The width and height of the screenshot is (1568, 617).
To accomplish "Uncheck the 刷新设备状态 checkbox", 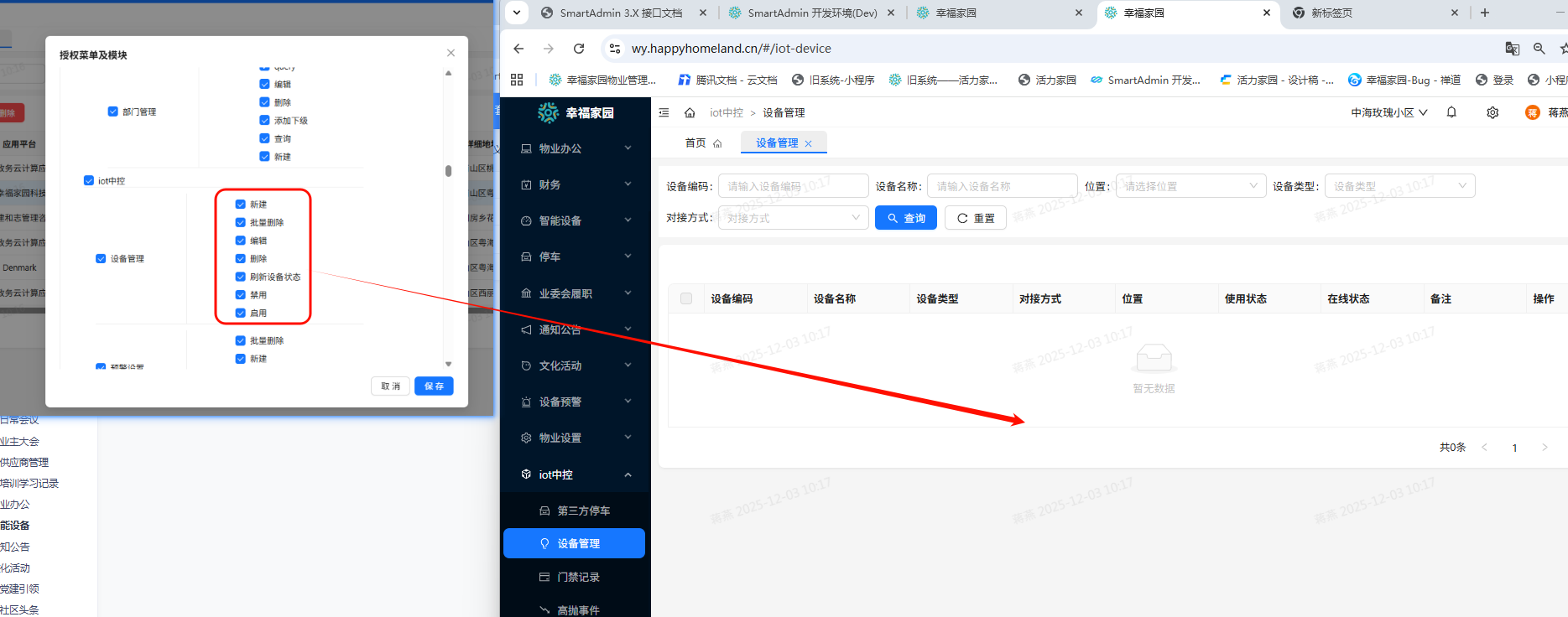I will pos(241,277).
